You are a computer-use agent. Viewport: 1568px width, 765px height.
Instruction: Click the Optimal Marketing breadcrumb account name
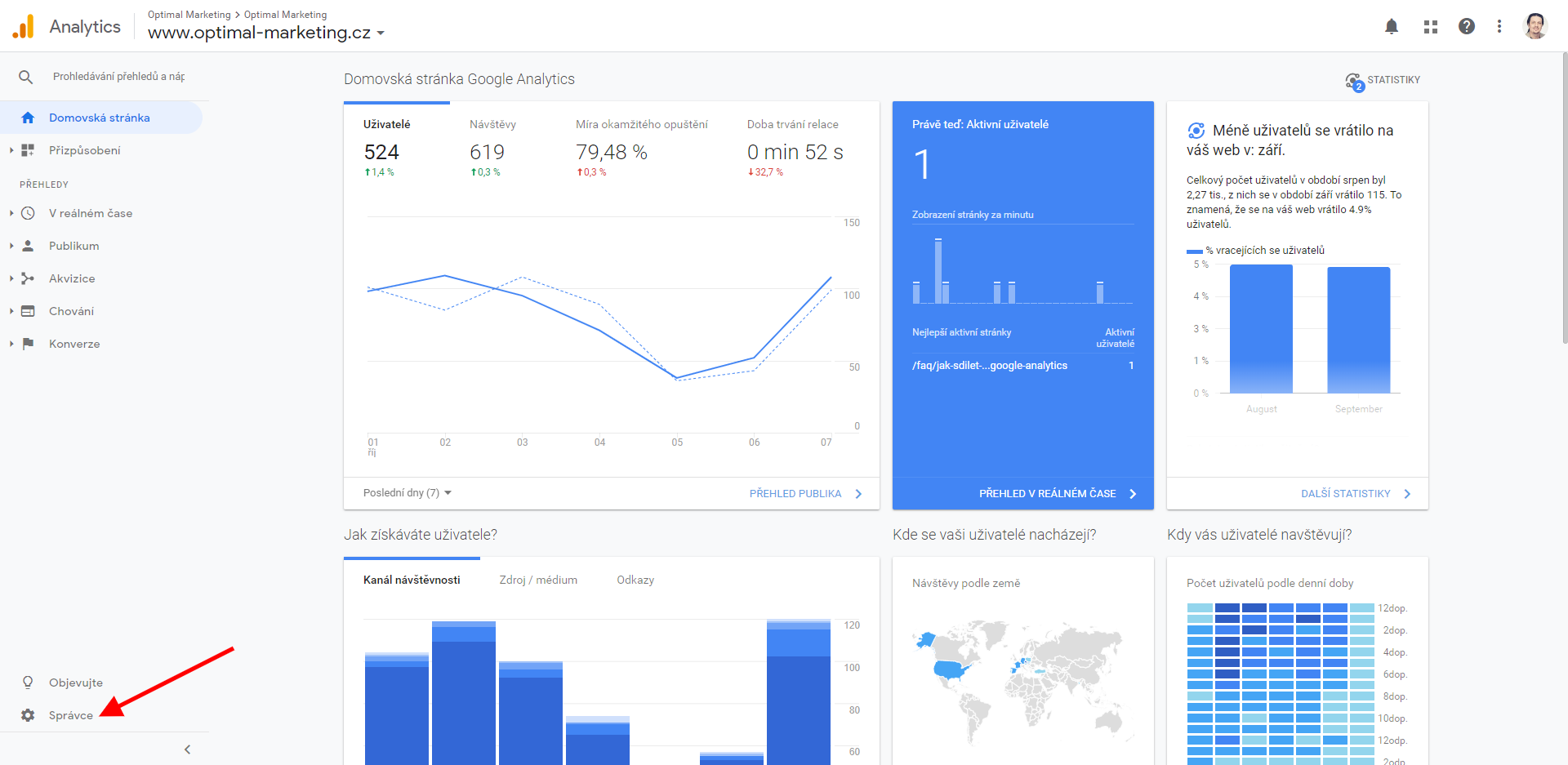189,15
